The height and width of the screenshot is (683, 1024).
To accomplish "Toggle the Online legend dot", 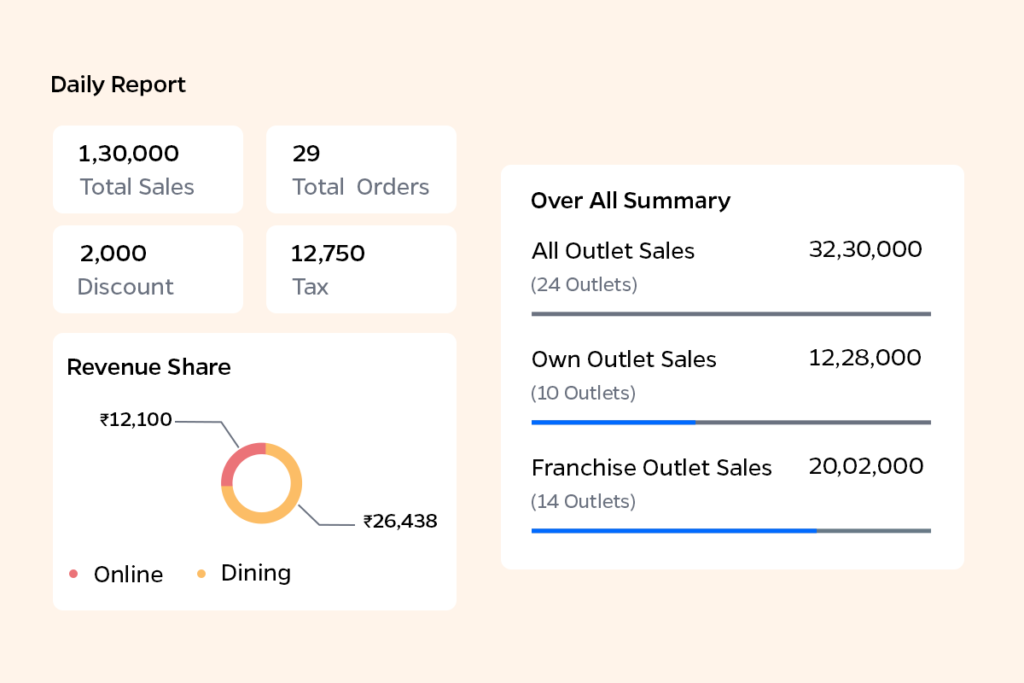I will tap(73, 574).
